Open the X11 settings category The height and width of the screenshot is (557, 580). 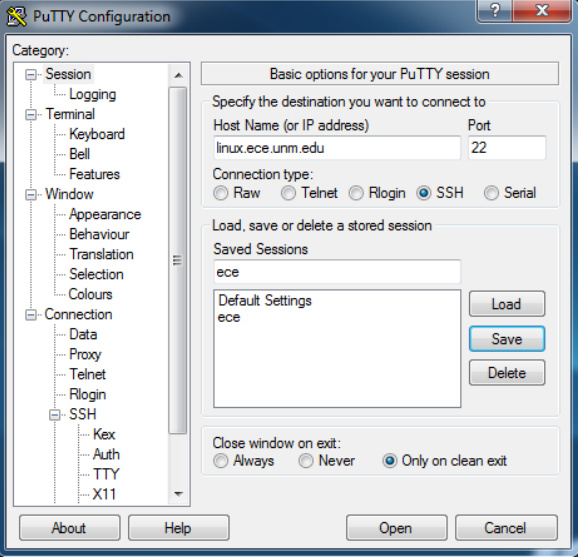(x=104, y=494)
